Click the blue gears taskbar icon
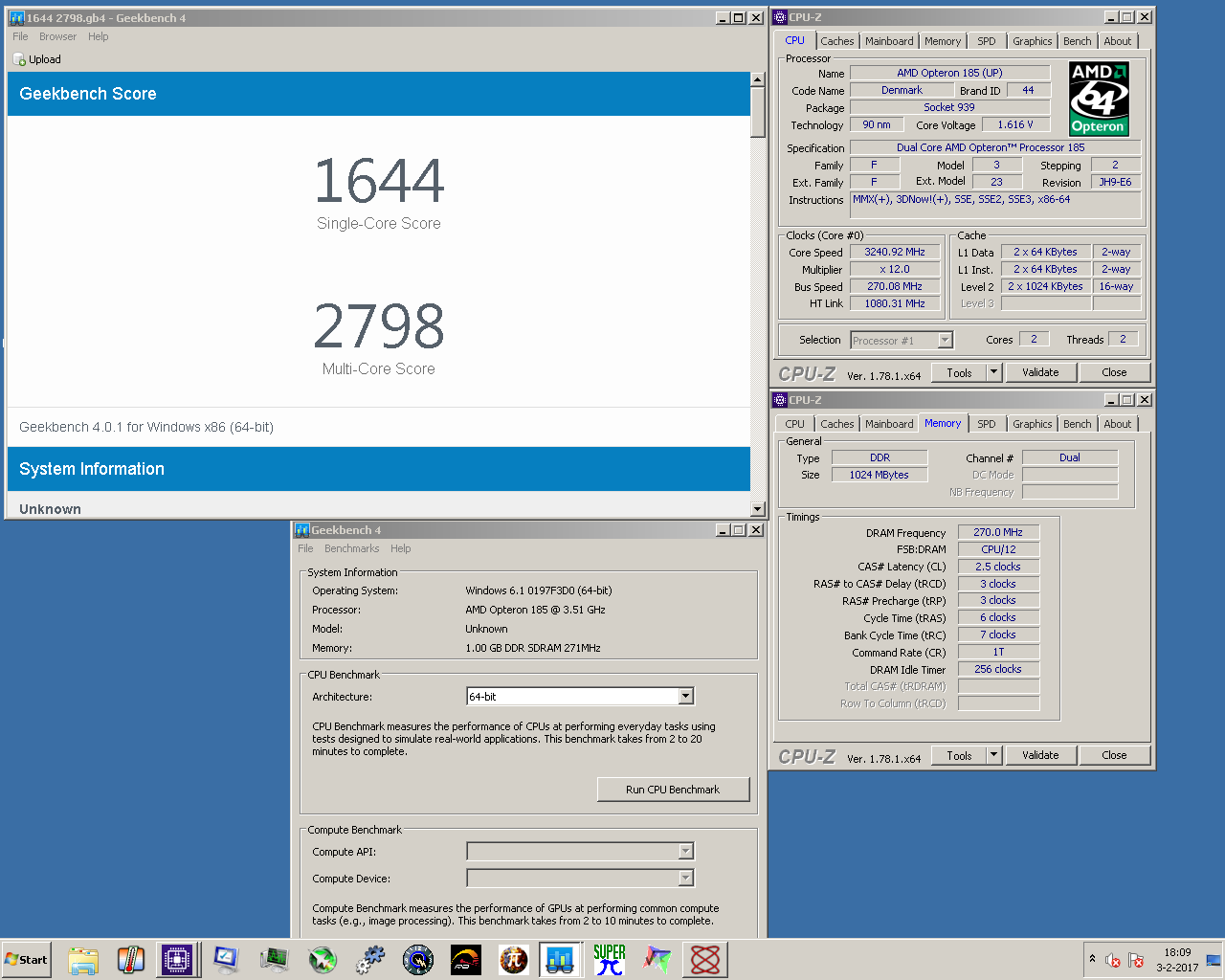Viewport: 1225px width, 980px height. [x=370, y=959]
